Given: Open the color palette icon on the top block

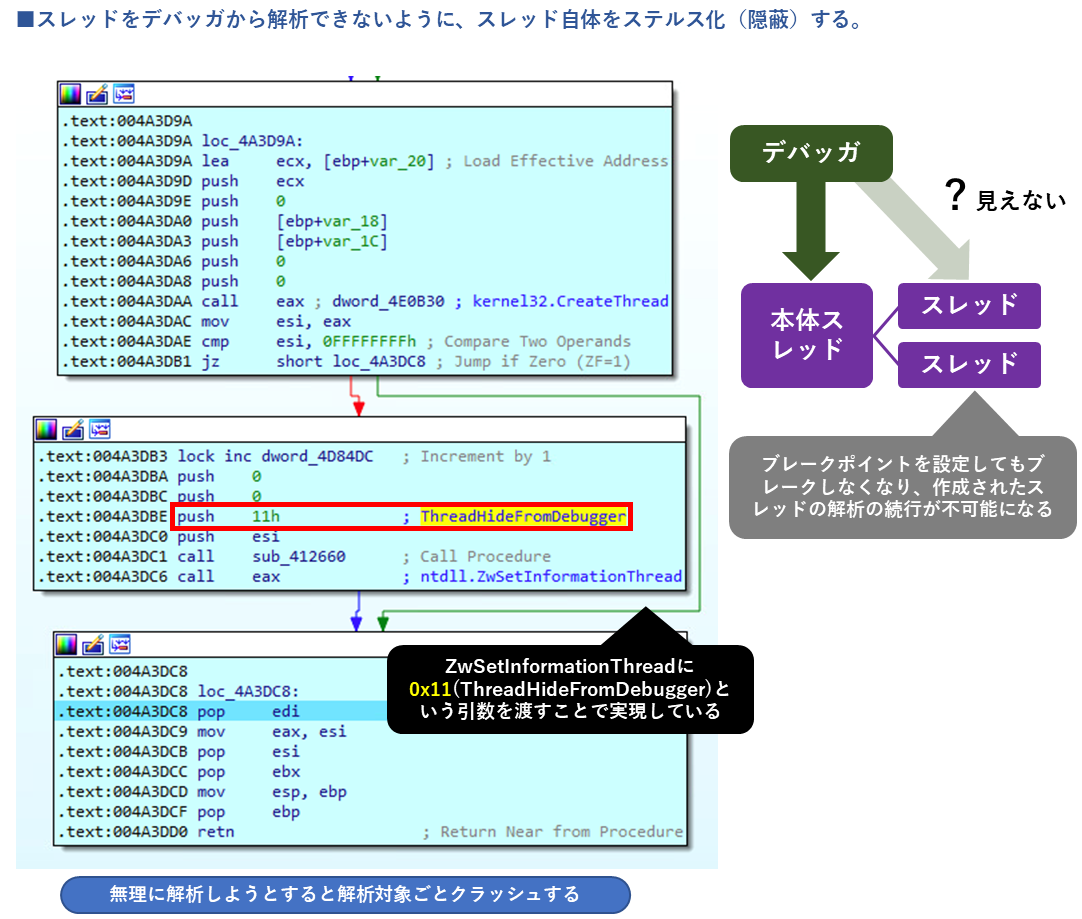Looking at the screenshot, I should (70, 93).
